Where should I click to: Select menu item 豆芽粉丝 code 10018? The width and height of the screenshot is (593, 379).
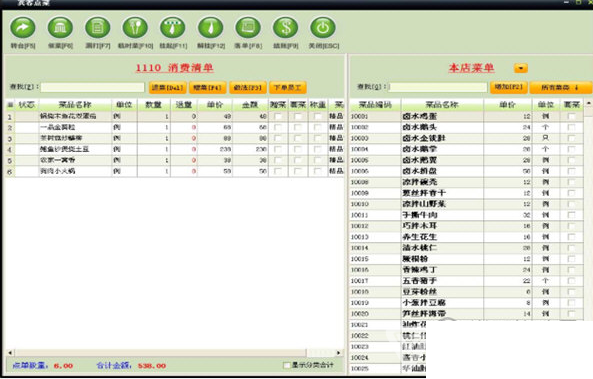(x=466, y=292)
